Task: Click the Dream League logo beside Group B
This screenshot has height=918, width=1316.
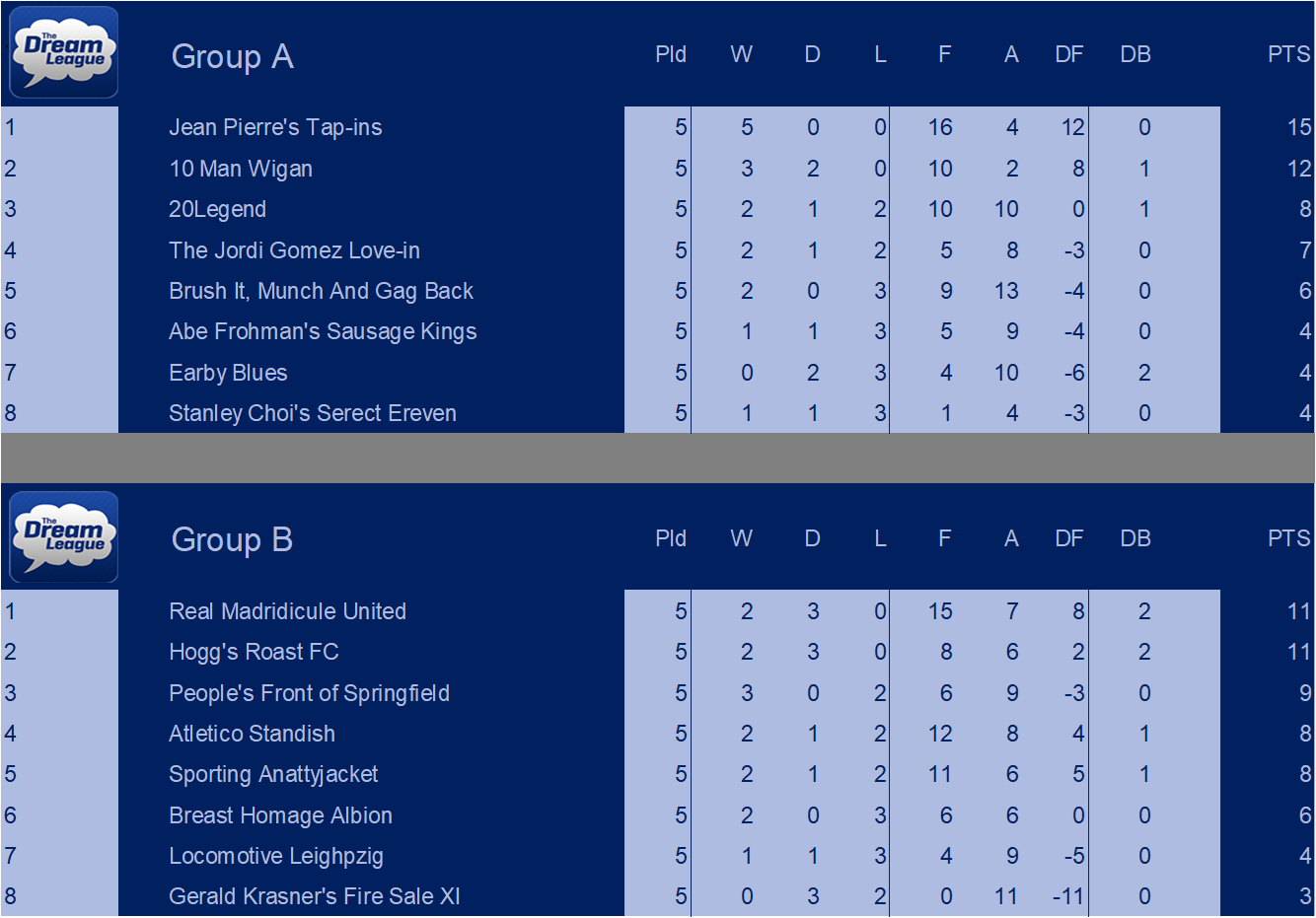Action: coord(64,537)
